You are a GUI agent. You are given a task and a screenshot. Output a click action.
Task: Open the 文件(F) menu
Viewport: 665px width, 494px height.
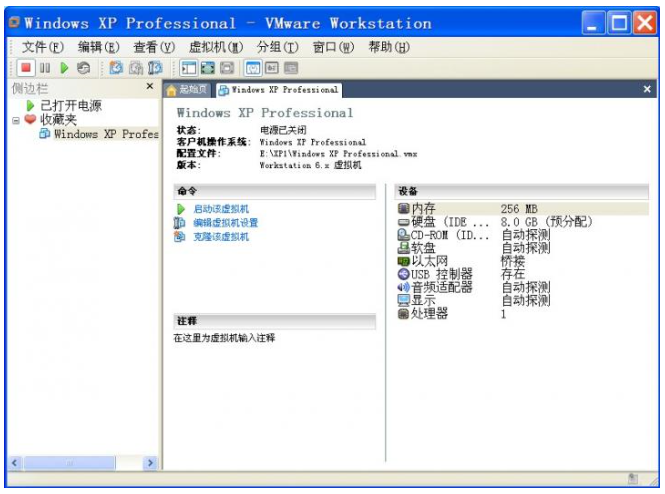43,47
